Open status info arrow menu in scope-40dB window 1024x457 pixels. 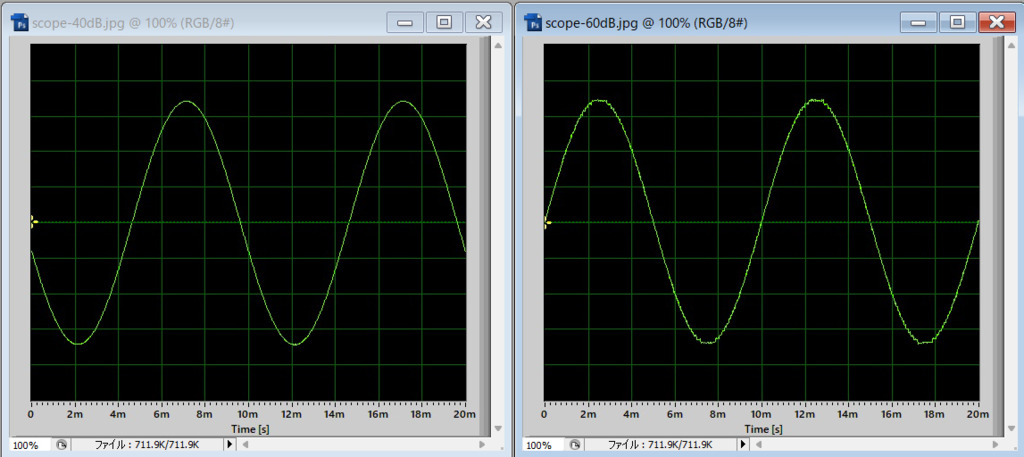tap(230, 444)
